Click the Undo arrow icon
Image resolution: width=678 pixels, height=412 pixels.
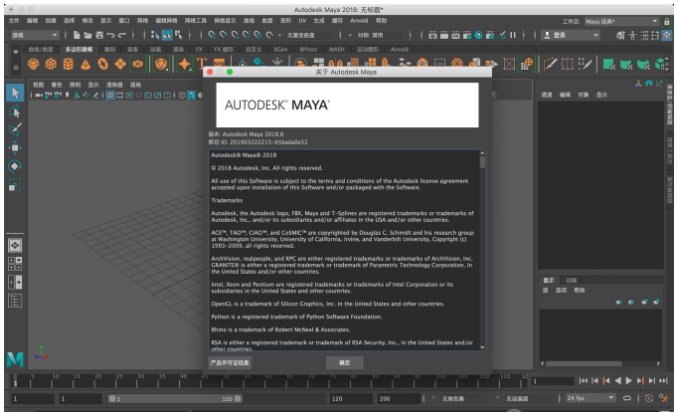click(x=111, y=35)
